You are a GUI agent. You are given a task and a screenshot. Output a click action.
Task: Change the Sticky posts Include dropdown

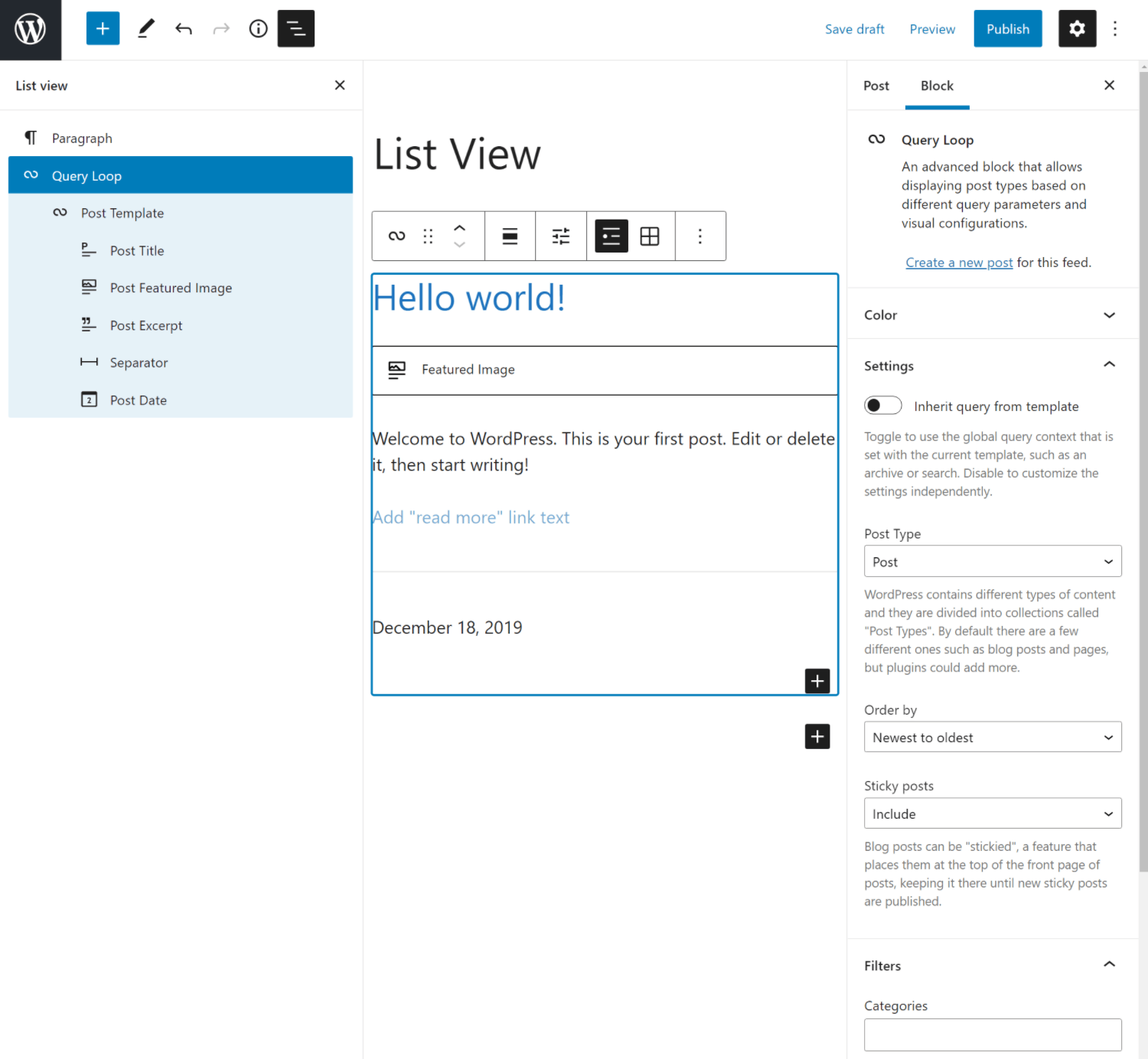pos(992,813)
